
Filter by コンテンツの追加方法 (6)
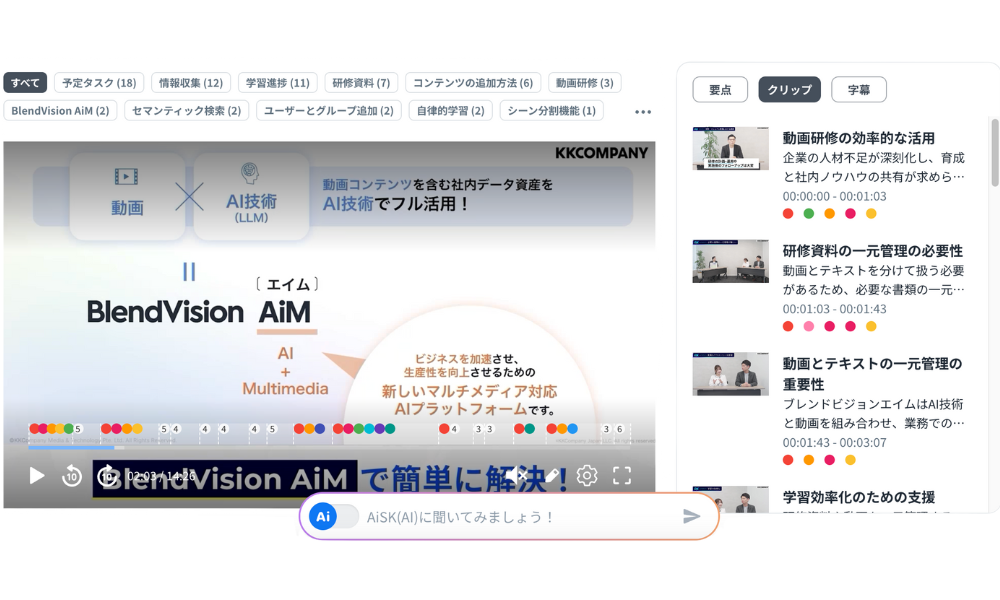[473, 83]
